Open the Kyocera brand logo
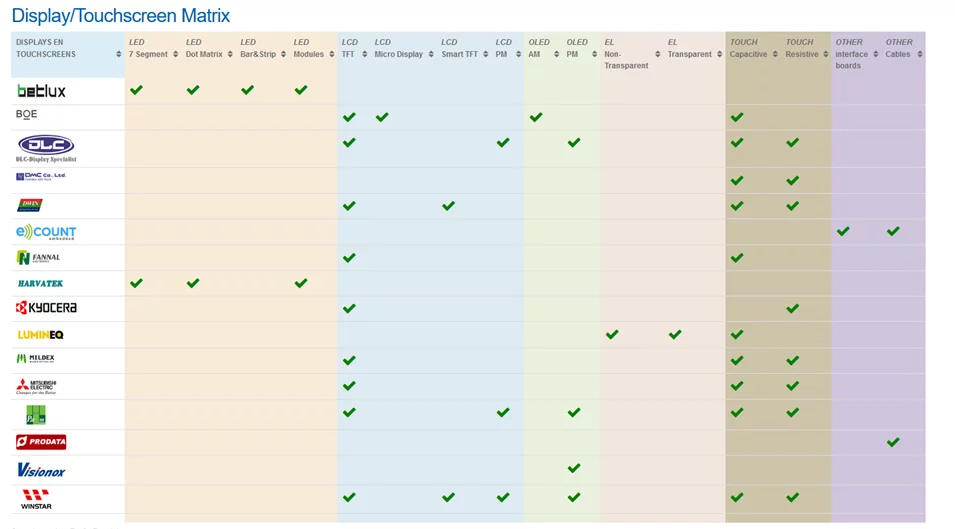This screenshot has width=955, height=529. [x=46, y=307]
